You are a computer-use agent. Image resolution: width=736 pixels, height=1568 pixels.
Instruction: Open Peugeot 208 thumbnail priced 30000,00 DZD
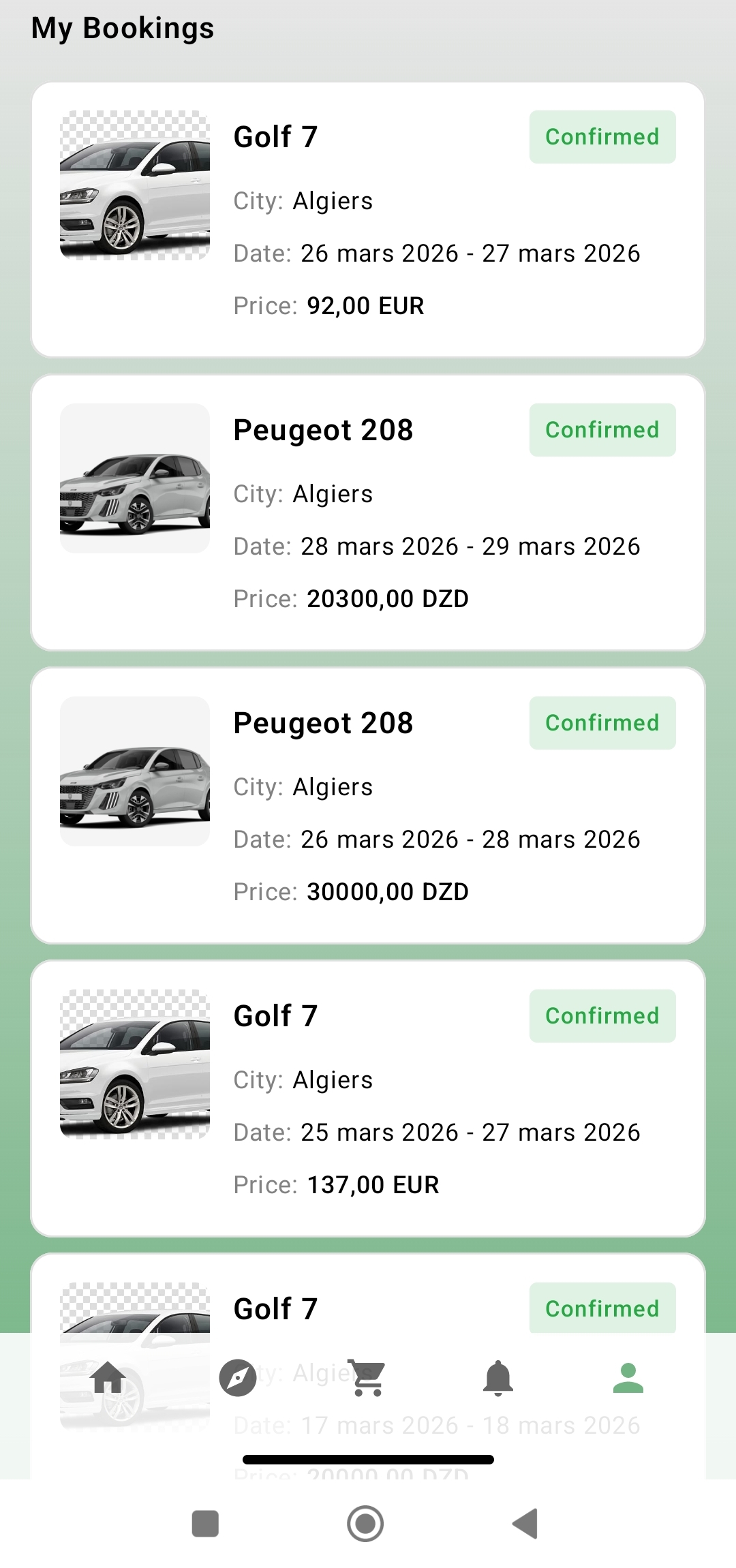point(135,771)
